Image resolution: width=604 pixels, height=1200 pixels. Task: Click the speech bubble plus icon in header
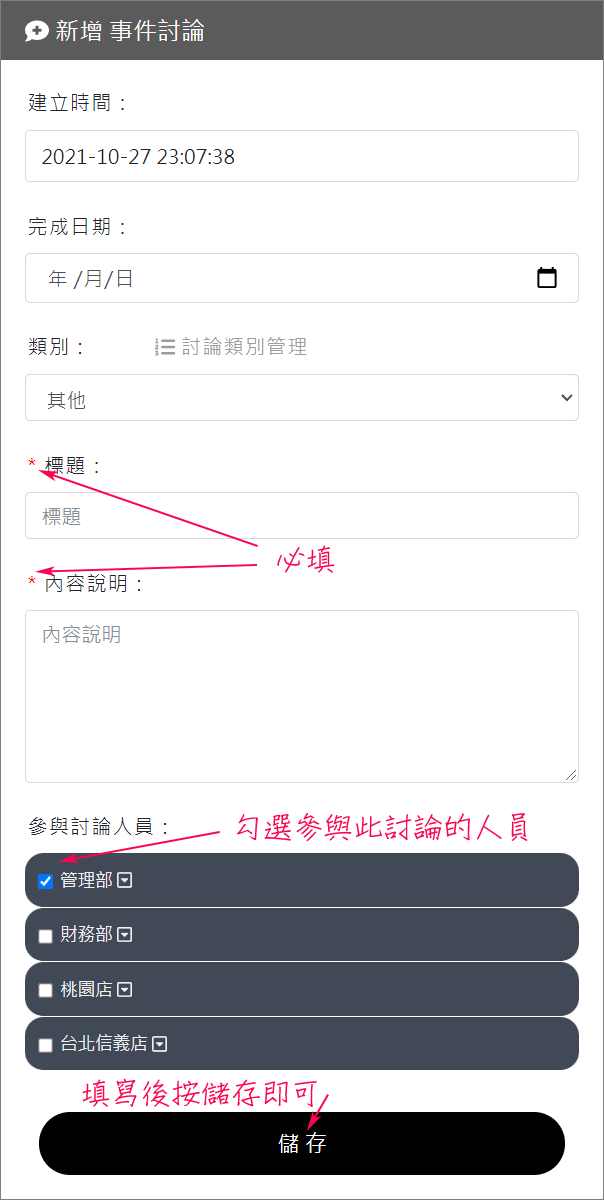point(37,31)
